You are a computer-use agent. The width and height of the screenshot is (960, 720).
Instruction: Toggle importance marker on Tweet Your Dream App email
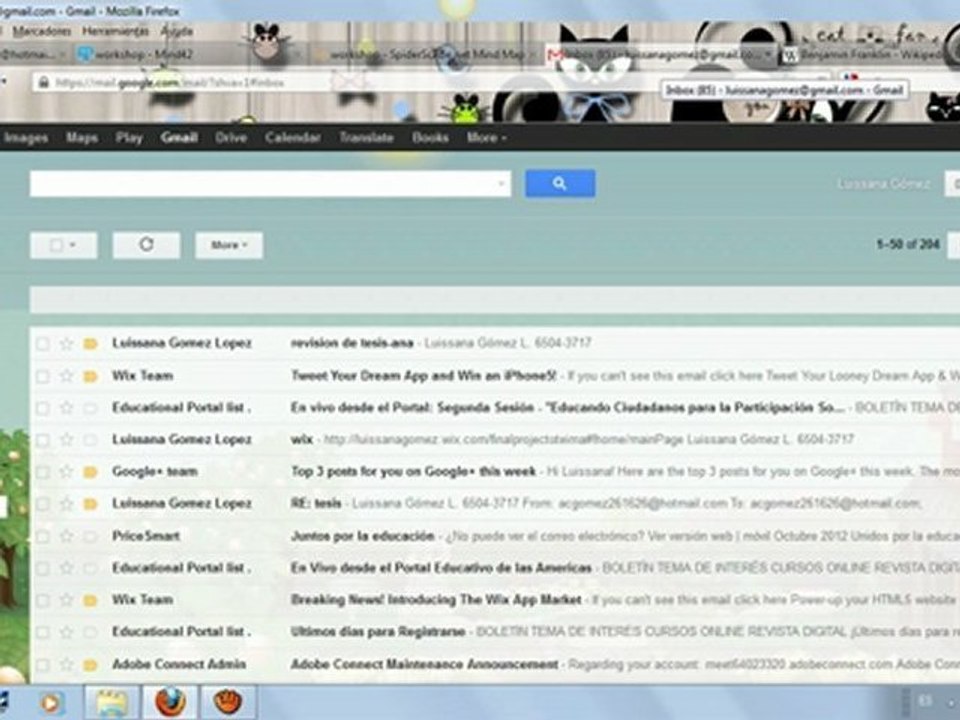pos(91,375)
